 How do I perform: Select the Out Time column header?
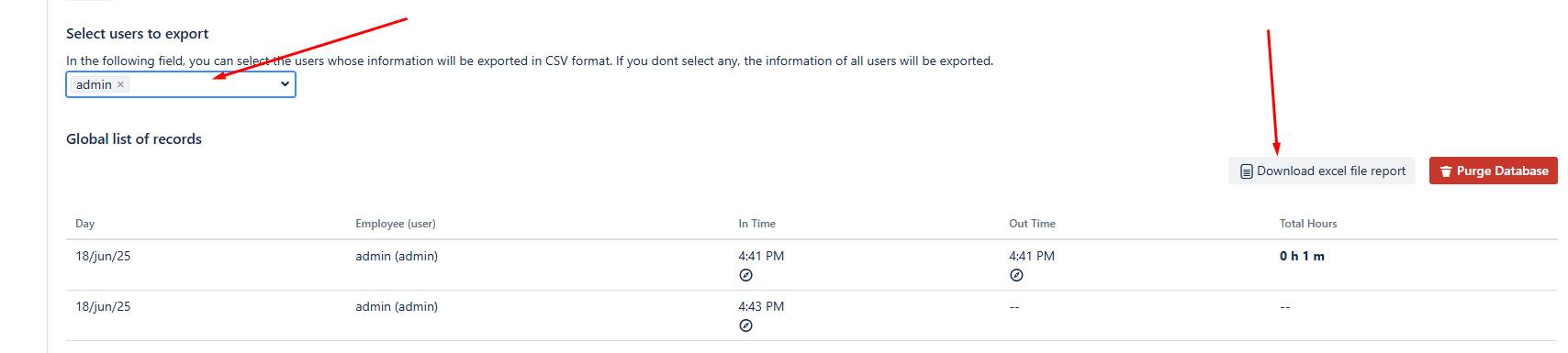pyautogui.click(x=1032, y=224)
